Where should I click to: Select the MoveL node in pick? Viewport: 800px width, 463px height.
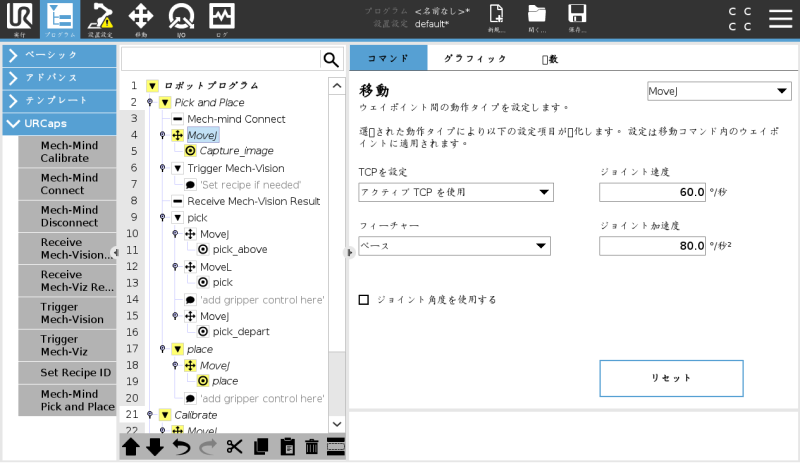[x=215, y=267]
